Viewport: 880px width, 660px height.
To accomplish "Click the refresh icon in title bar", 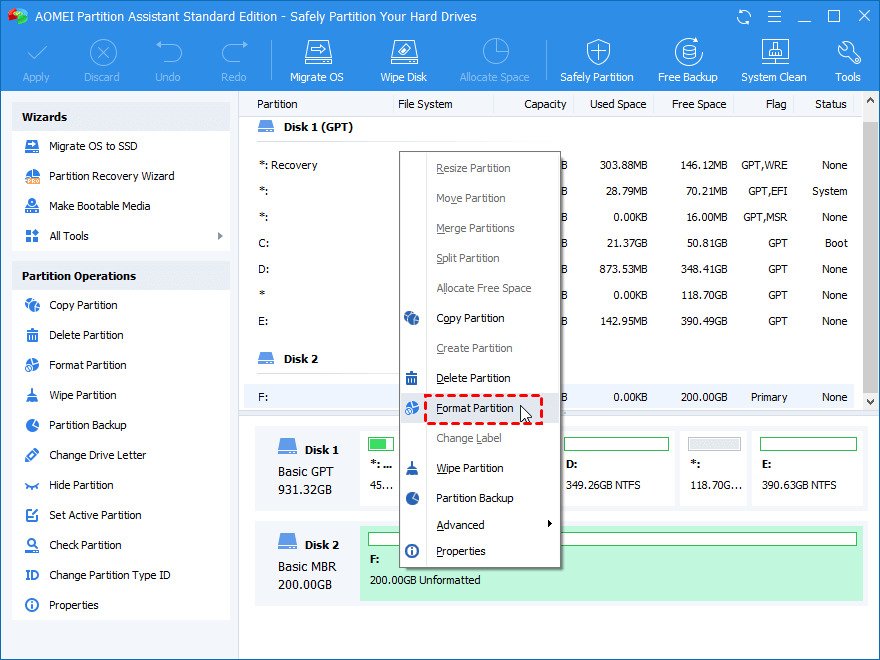I will 743,17.
